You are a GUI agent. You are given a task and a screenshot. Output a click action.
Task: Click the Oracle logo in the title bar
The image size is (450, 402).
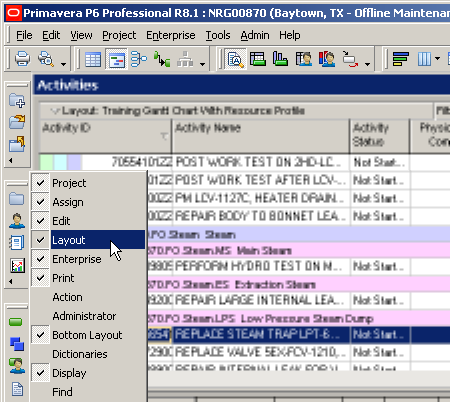13,13
